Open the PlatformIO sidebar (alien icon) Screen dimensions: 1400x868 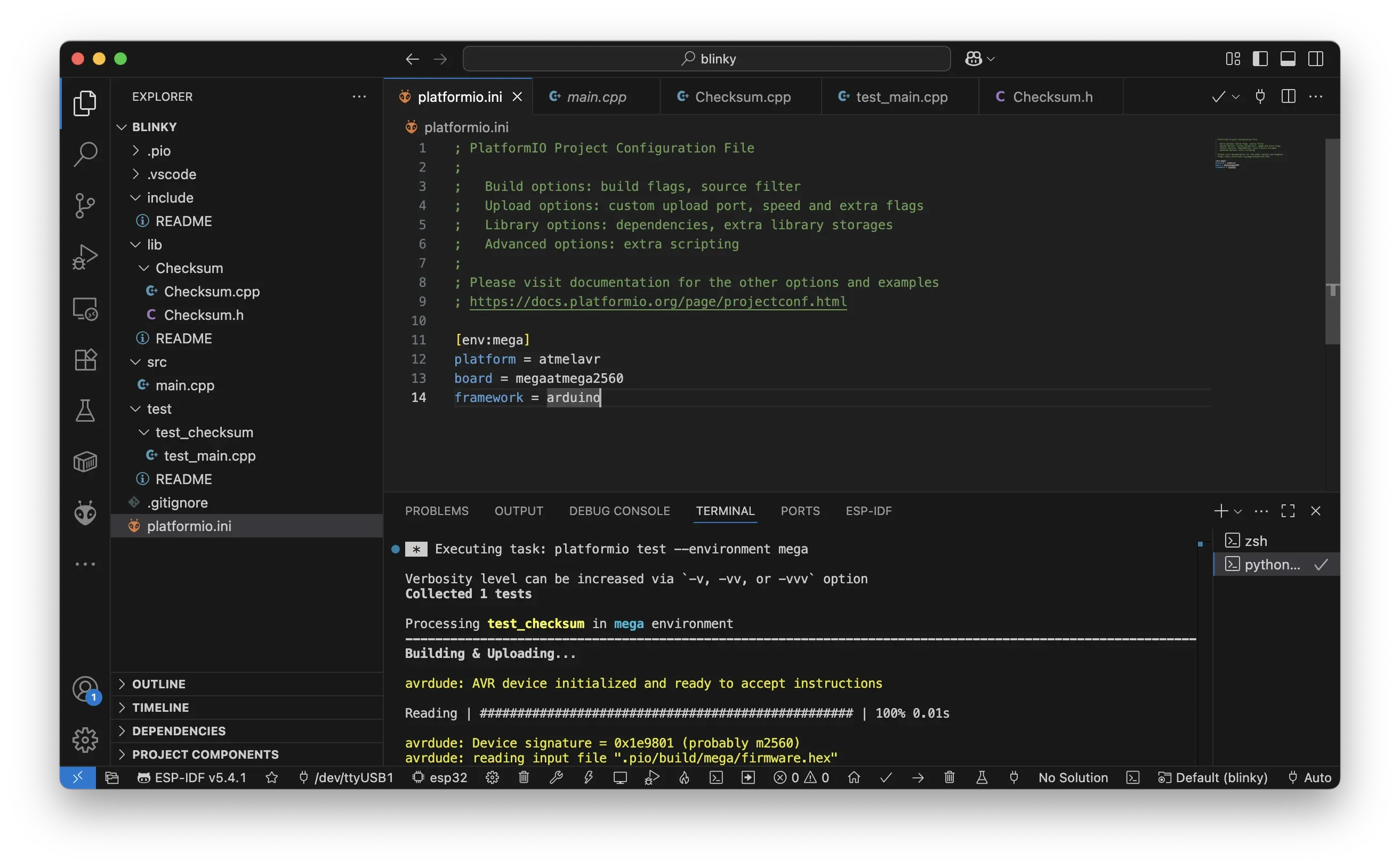tap(85, 513)
